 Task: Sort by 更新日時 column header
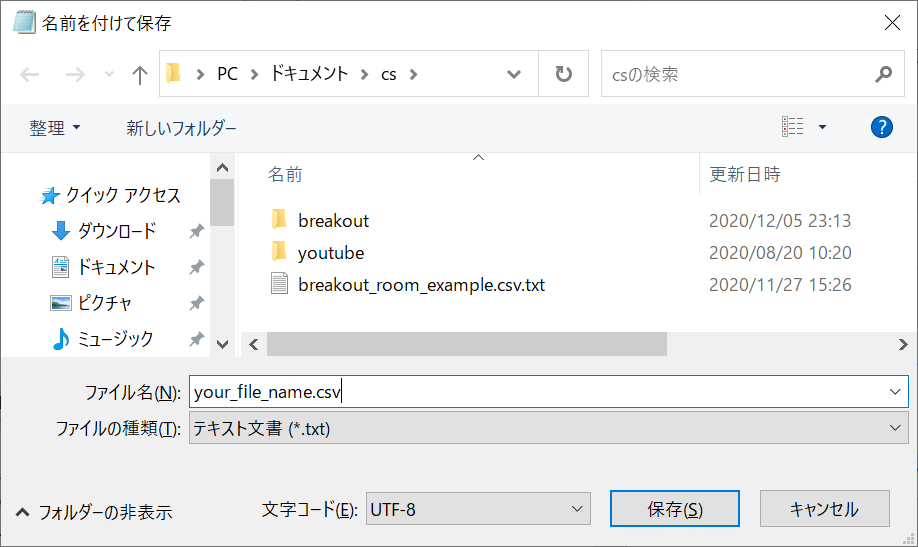[745, 174]
